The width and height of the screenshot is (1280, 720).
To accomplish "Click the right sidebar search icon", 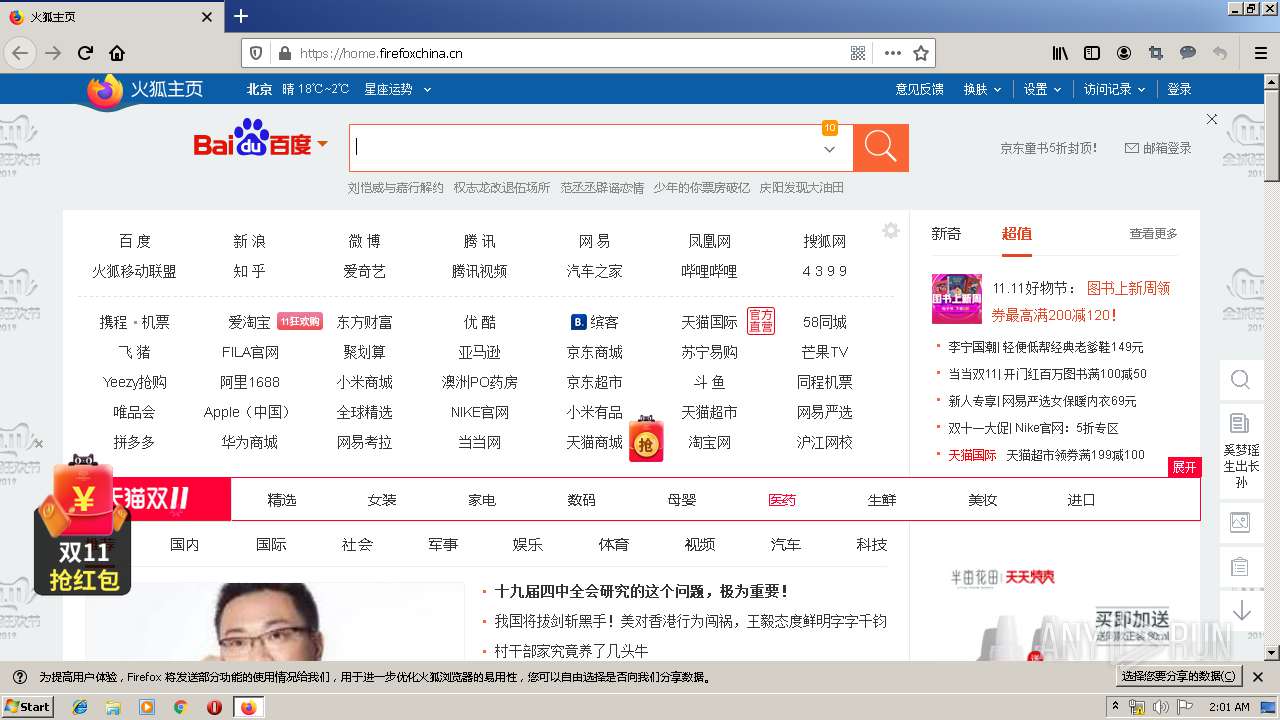I will pyautogui.click(x=1240, y=380).
